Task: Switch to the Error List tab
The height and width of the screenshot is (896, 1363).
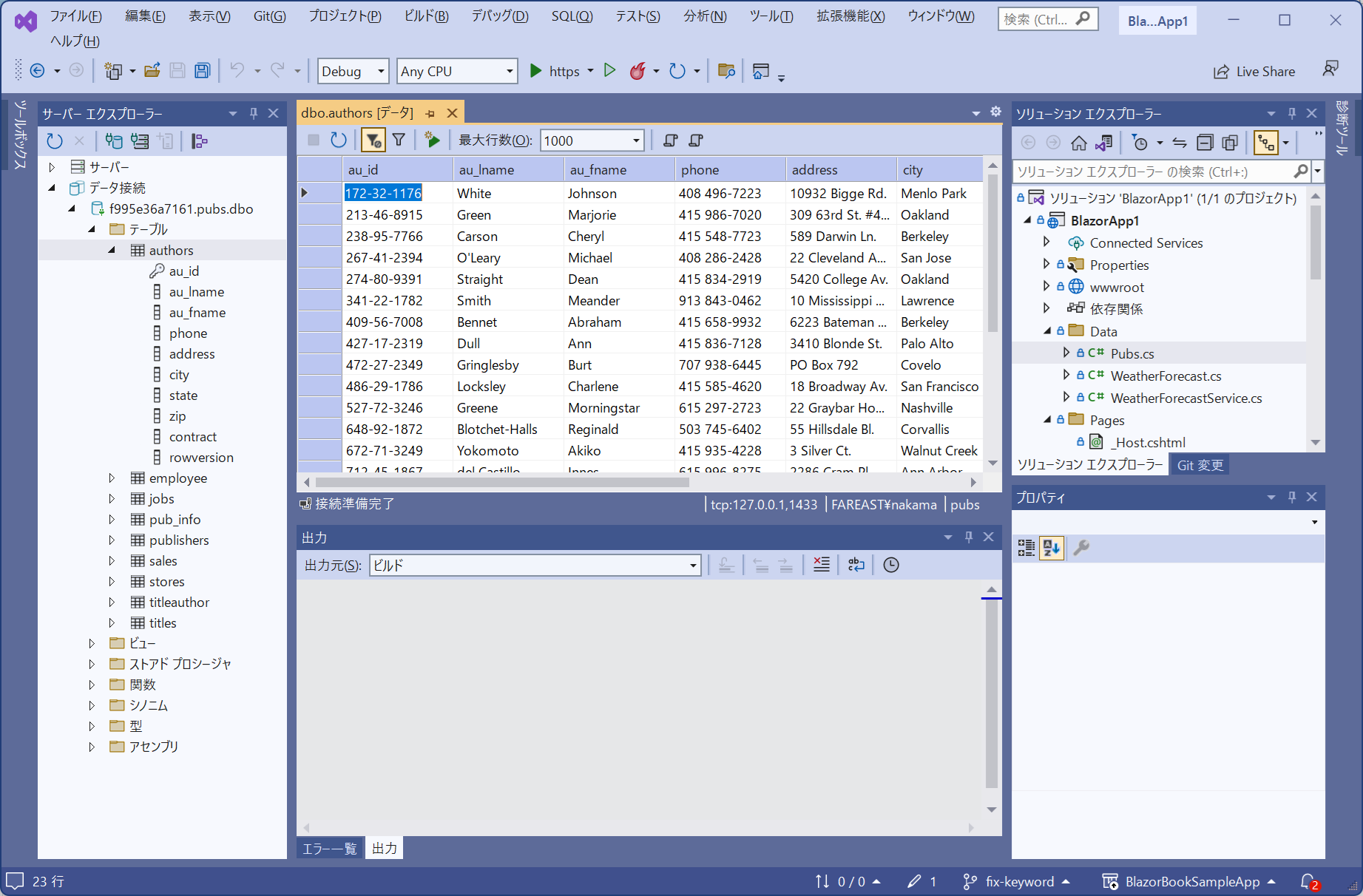Action: click(x=330, y=848)
